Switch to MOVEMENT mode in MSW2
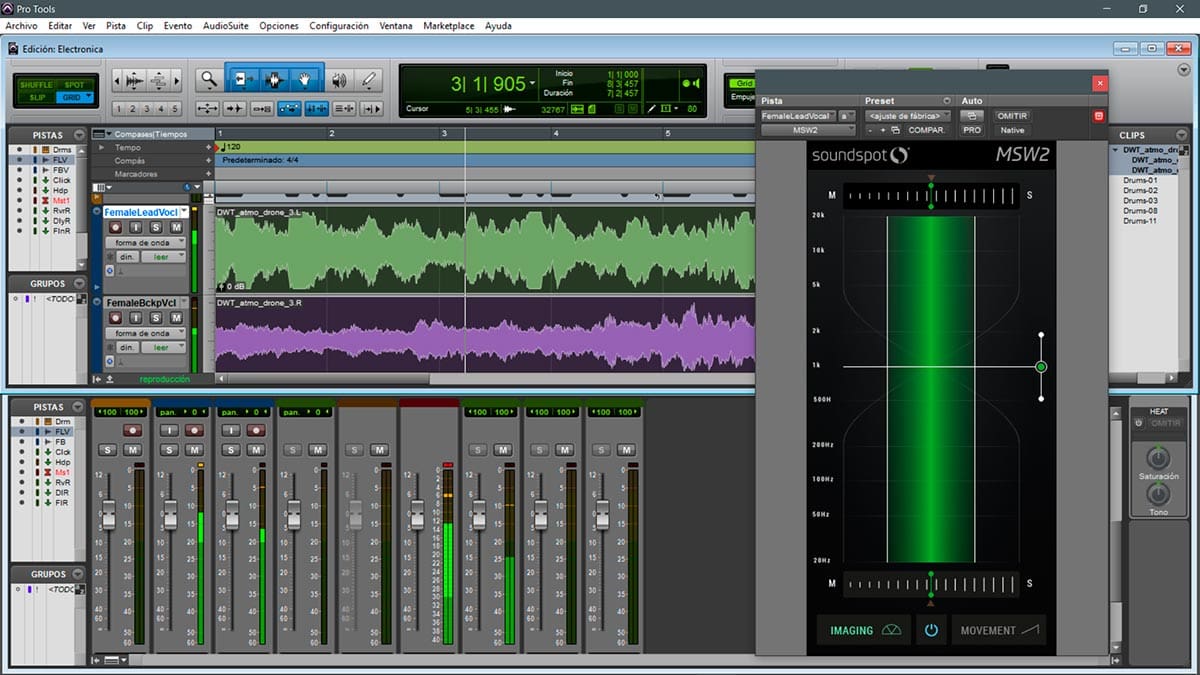Viewport: 1200px width, 675px height. tap(999, 630)
